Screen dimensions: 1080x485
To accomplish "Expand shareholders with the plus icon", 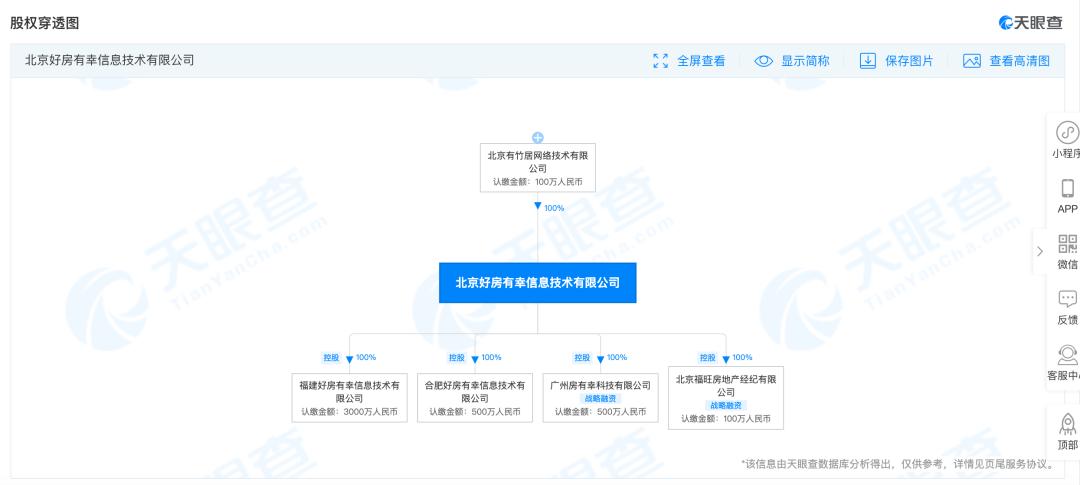I will click(538, 138).
